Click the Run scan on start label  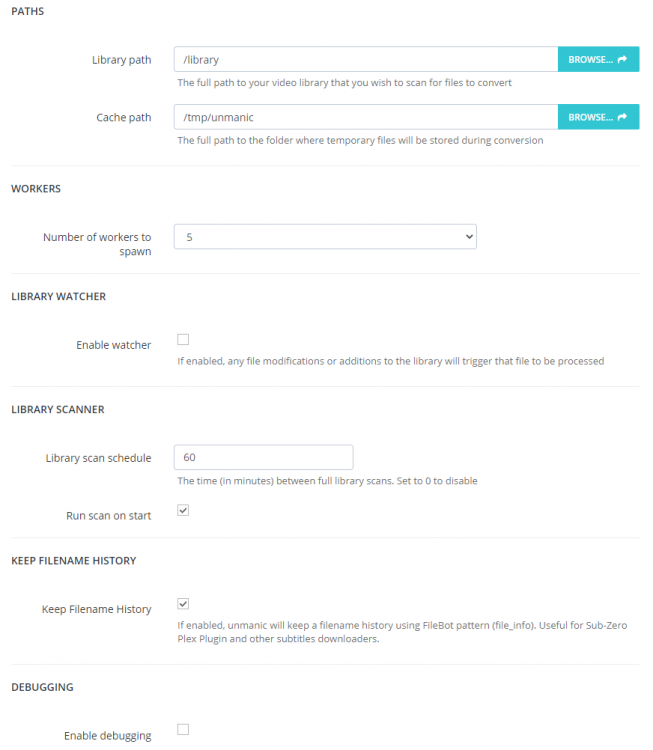coord(109,516)
